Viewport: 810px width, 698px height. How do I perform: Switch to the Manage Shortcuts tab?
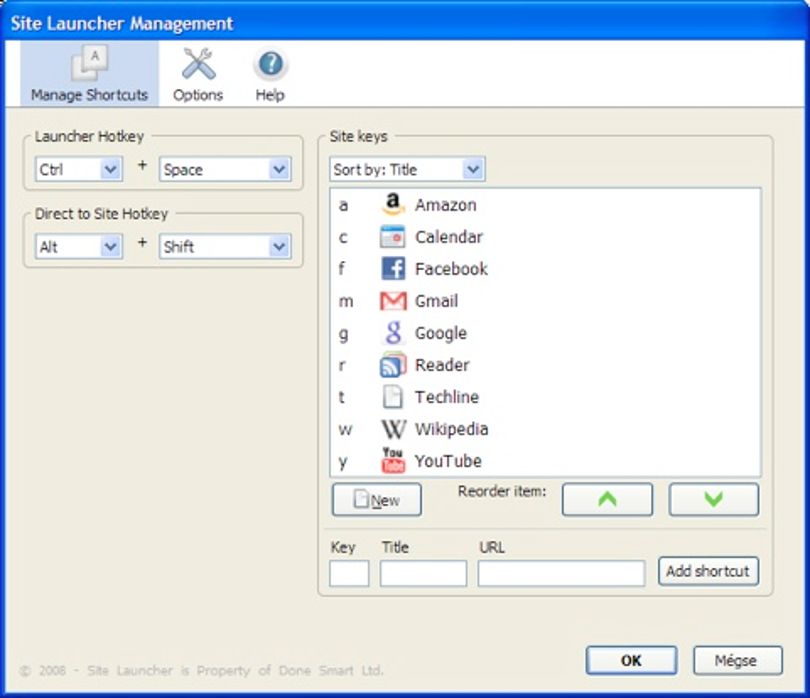point(89,74)
